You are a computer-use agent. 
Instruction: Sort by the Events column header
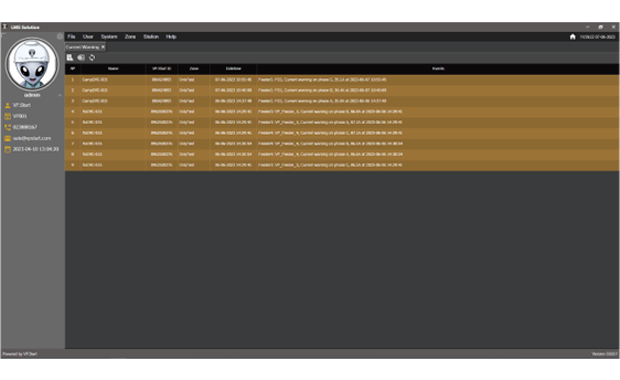pos(438,69)
